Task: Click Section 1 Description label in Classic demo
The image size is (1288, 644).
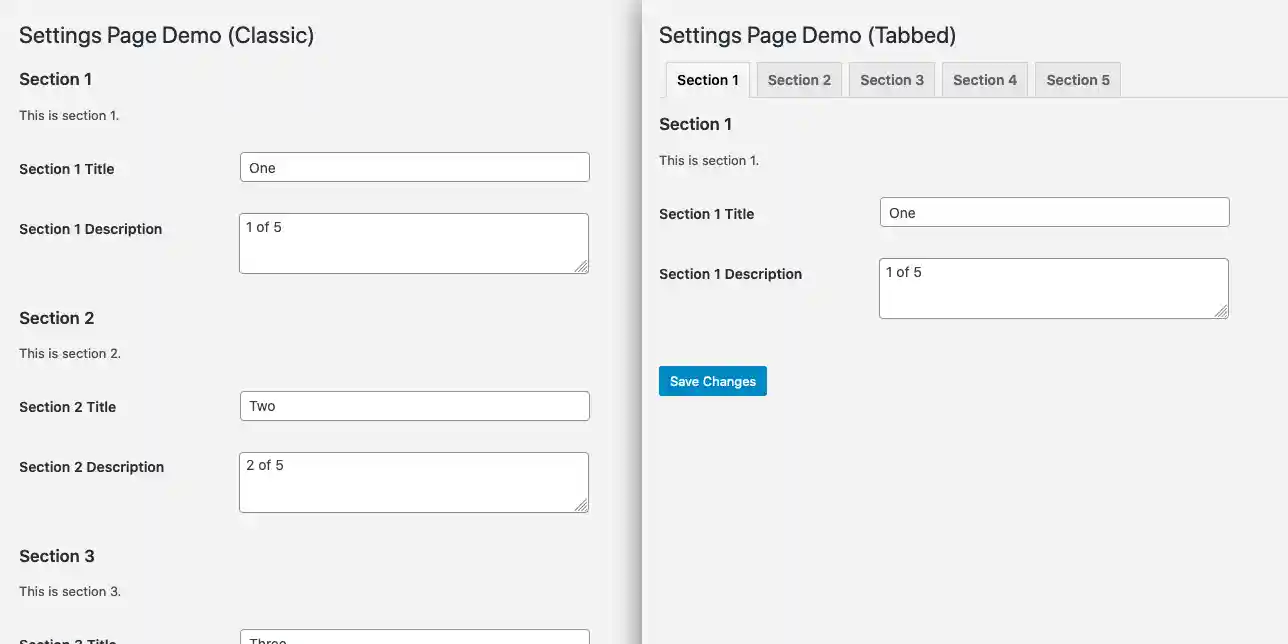Action: tap(91, 229)
